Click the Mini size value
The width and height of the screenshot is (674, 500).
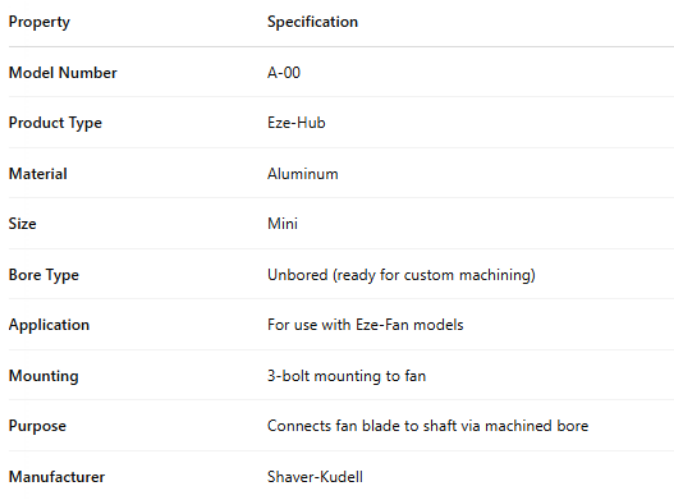282,224
